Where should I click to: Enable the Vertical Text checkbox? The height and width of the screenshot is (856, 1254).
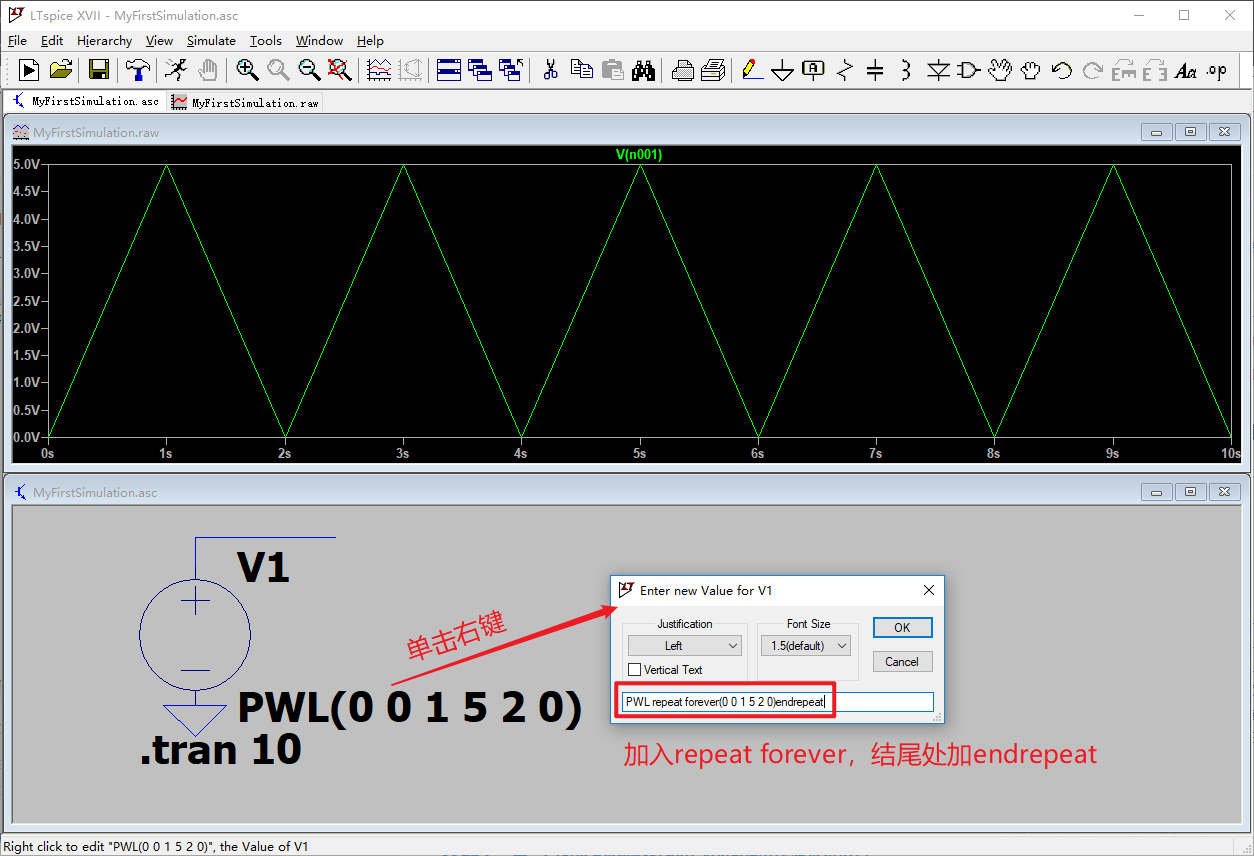pyautogui.click(x=637, y=669)
